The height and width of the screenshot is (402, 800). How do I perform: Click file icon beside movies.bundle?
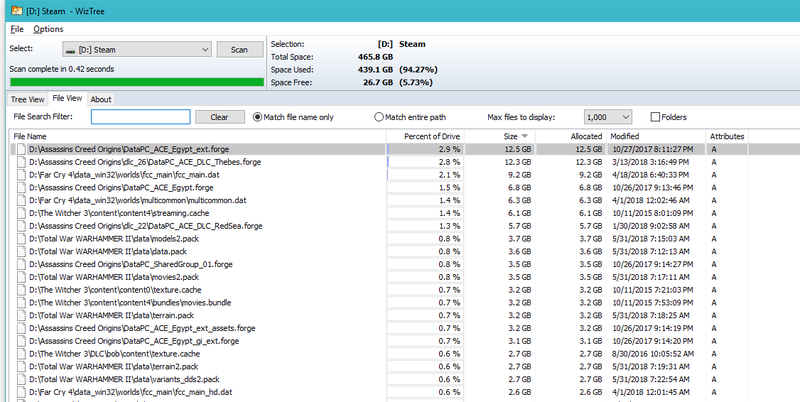(x=21, y=303)
